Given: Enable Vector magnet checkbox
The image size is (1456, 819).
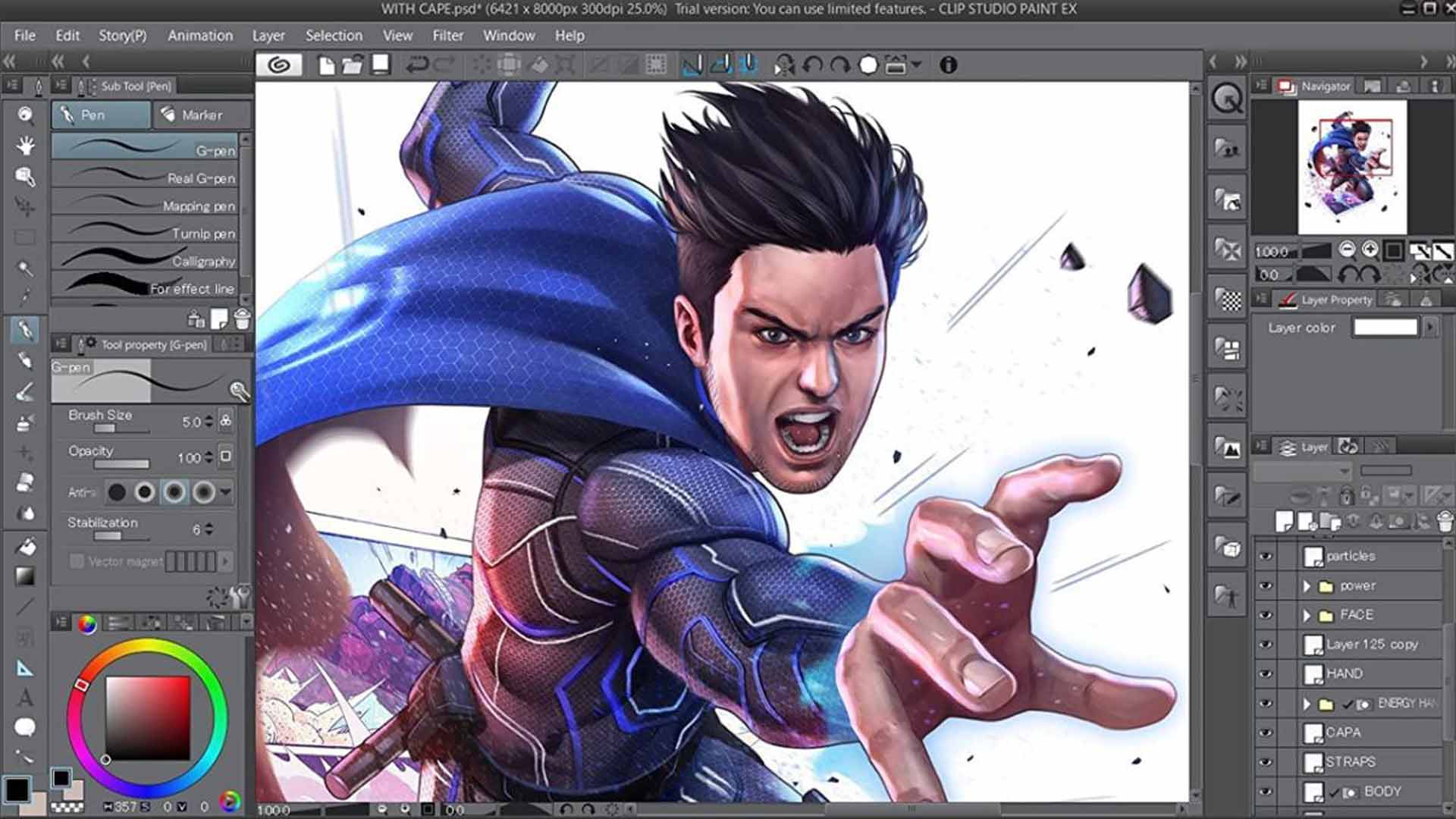Looking at the screenshot, I should click(x=74, y=560).
